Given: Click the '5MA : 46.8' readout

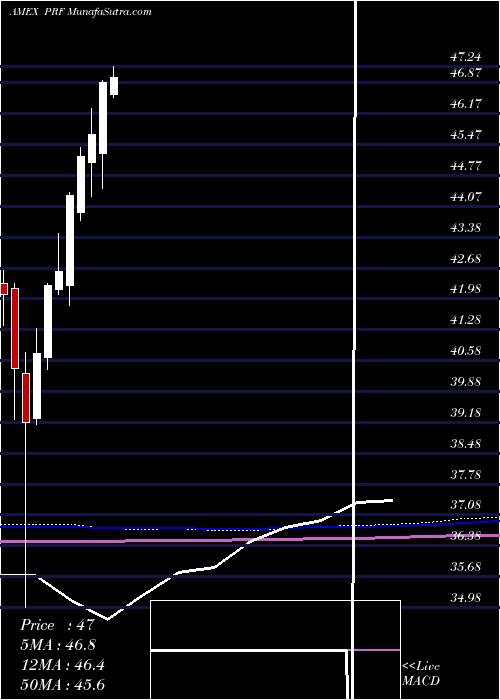Looking at the screenshot, I should click(58, 645).
